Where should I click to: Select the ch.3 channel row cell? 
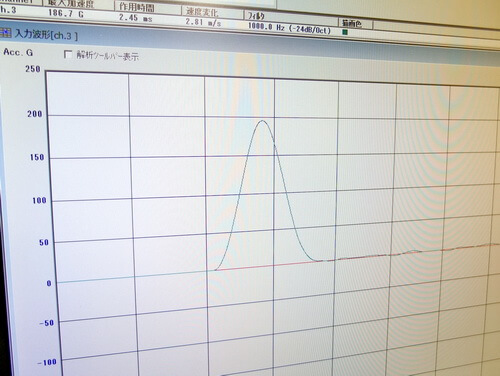point(8,10)
